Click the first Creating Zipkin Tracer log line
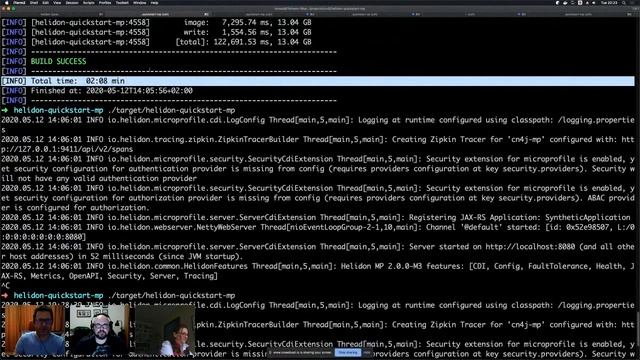640x360 pixels. point(318,144)
